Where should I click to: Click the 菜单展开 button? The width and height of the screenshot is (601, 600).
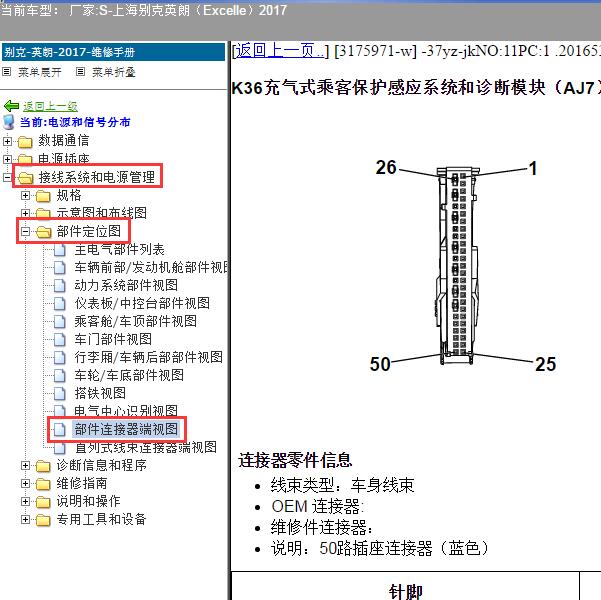[x=40, y=72]
